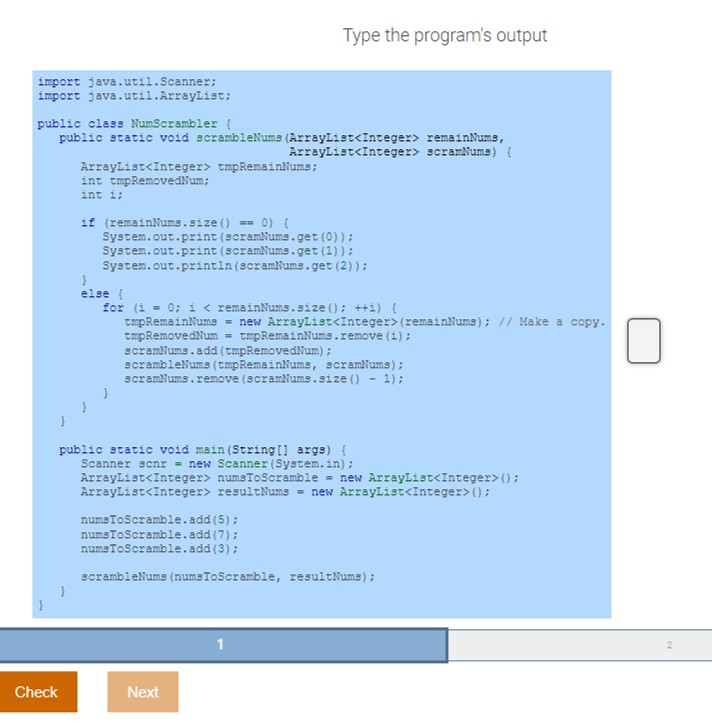Click 'scrambleNums(numsToScramble, resultNums);' line
The width and height of the screenshot is (712, 726).
click(228, 577)
